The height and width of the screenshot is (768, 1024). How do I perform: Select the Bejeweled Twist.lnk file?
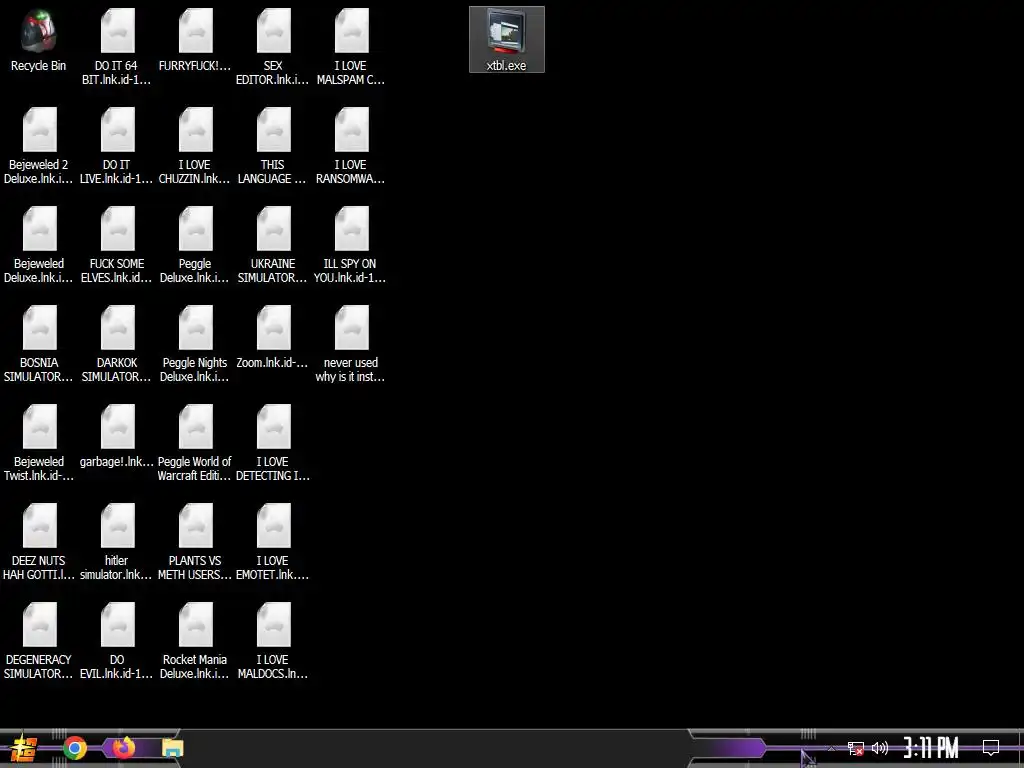[39, 443]
